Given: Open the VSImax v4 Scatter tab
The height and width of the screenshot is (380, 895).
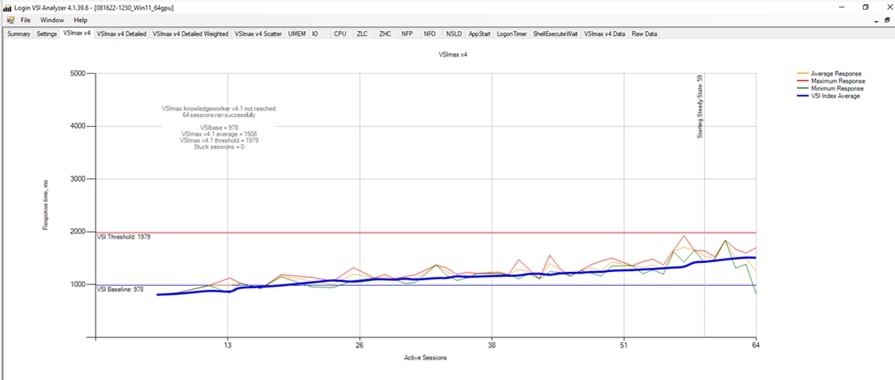Looking at the screenshot, I should coord(258,34).
